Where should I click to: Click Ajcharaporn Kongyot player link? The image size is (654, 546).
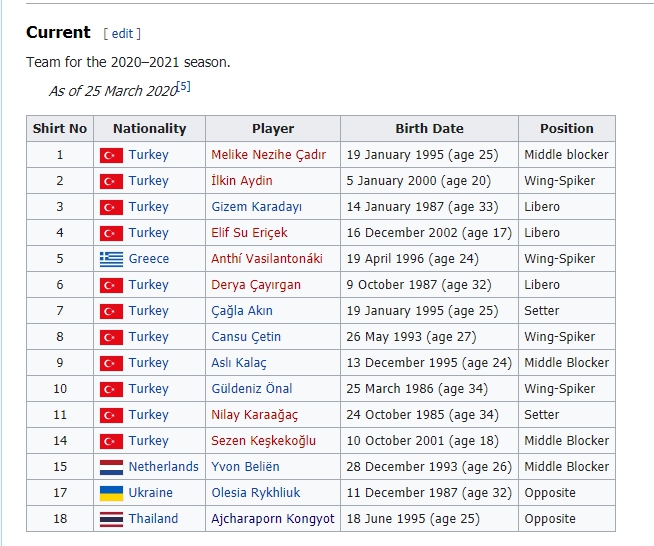(x=273, y=519)
